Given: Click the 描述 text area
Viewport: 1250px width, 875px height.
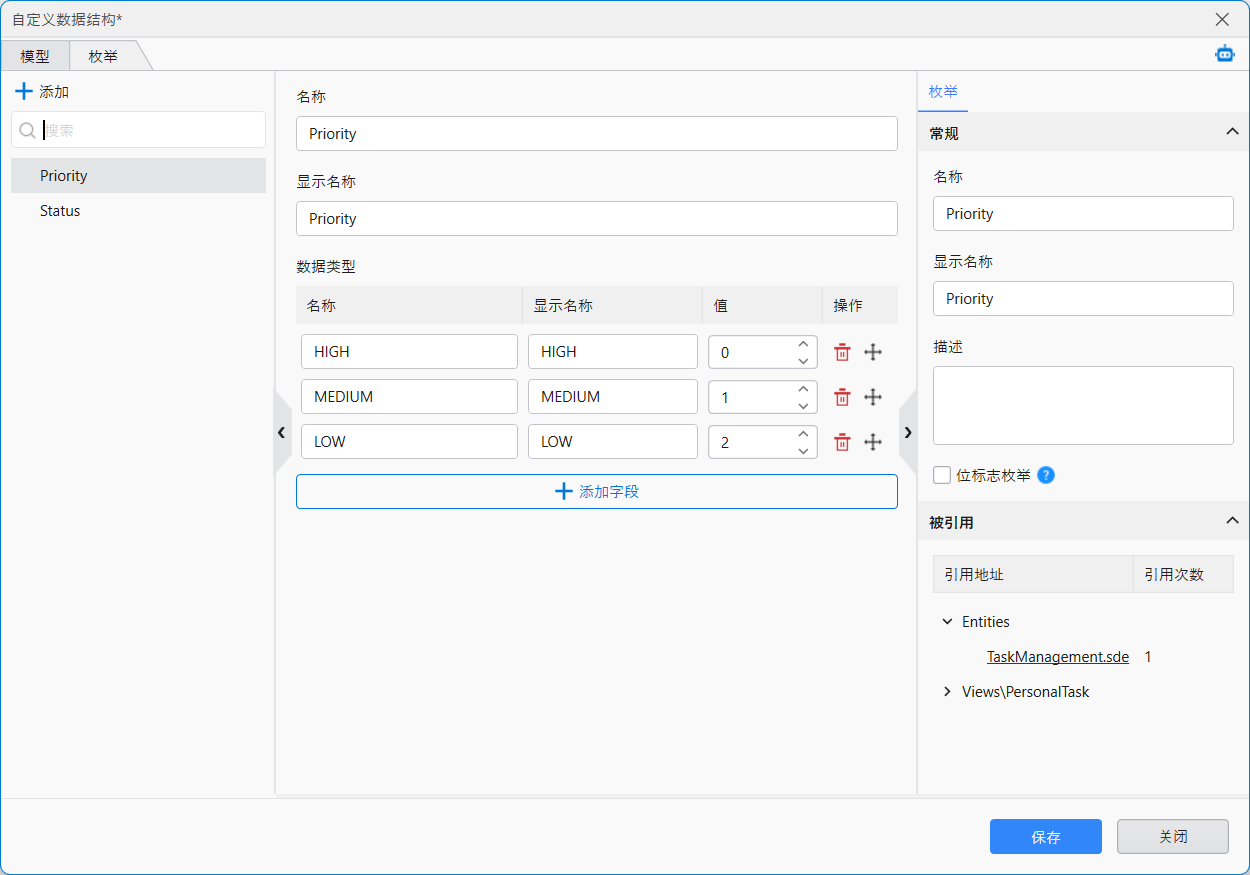Looking at the screenshot, I should [1083, 405].
